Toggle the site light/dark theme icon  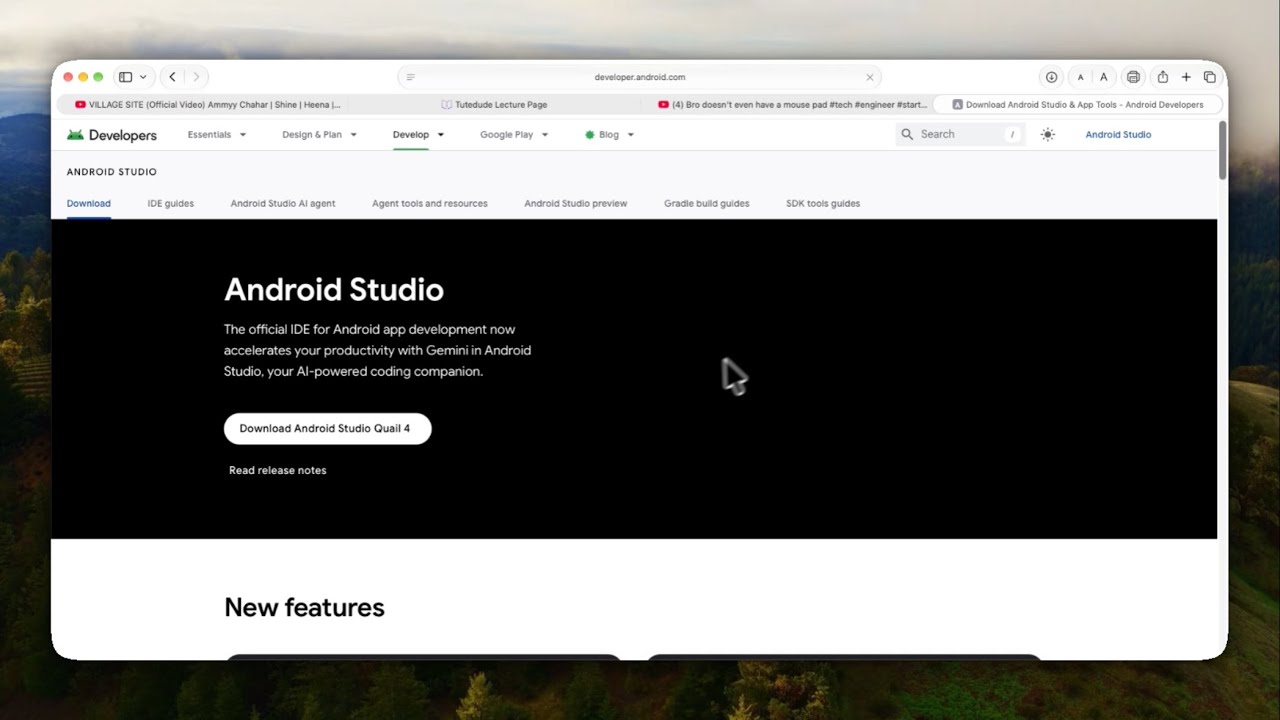pos(1047,134)
